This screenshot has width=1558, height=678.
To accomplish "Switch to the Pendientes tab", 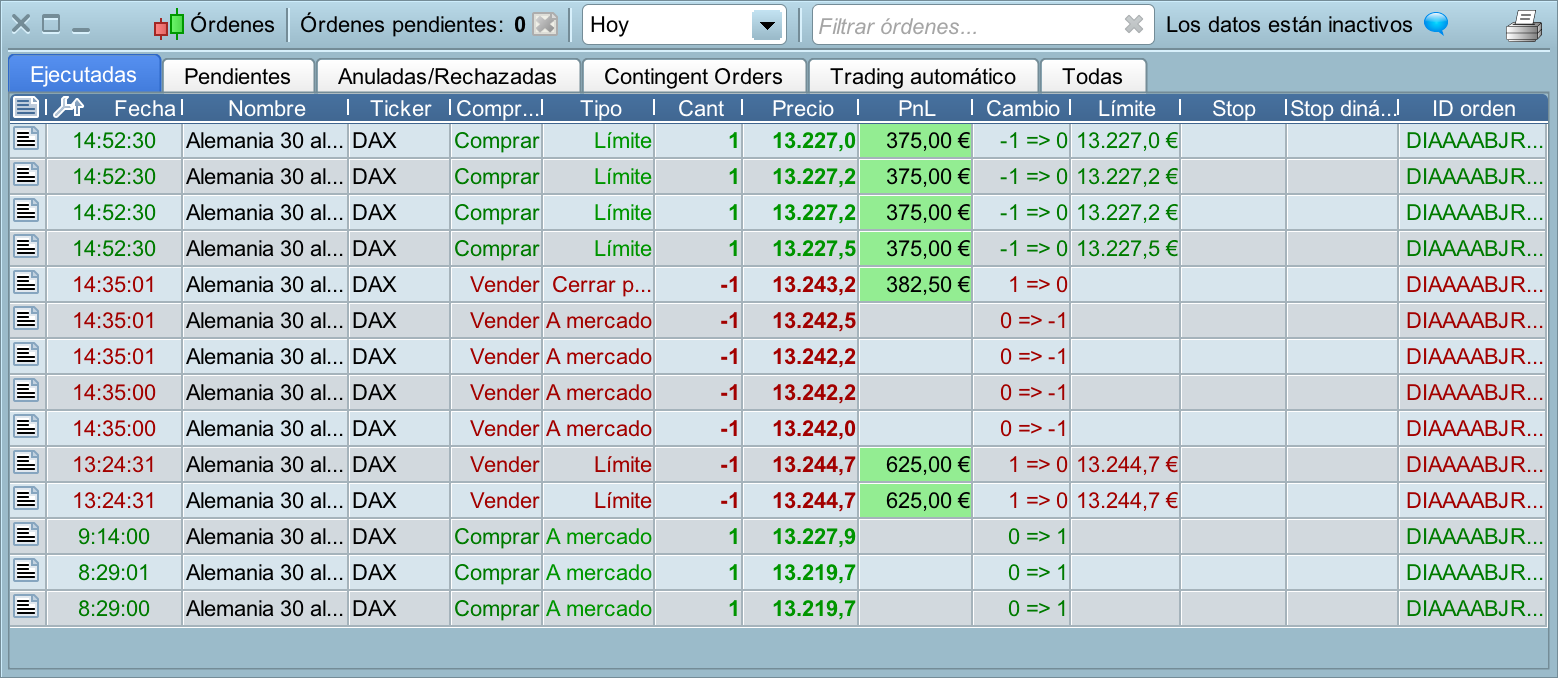I will coord(238,76).
